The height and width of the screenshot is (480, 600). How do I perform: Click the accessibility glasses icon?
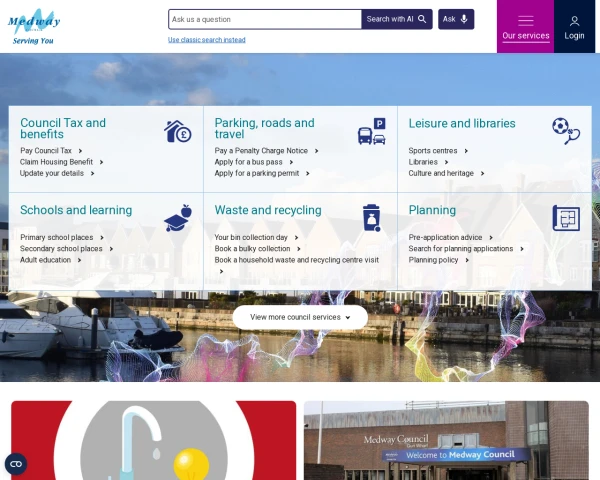[x=16, y=464]
